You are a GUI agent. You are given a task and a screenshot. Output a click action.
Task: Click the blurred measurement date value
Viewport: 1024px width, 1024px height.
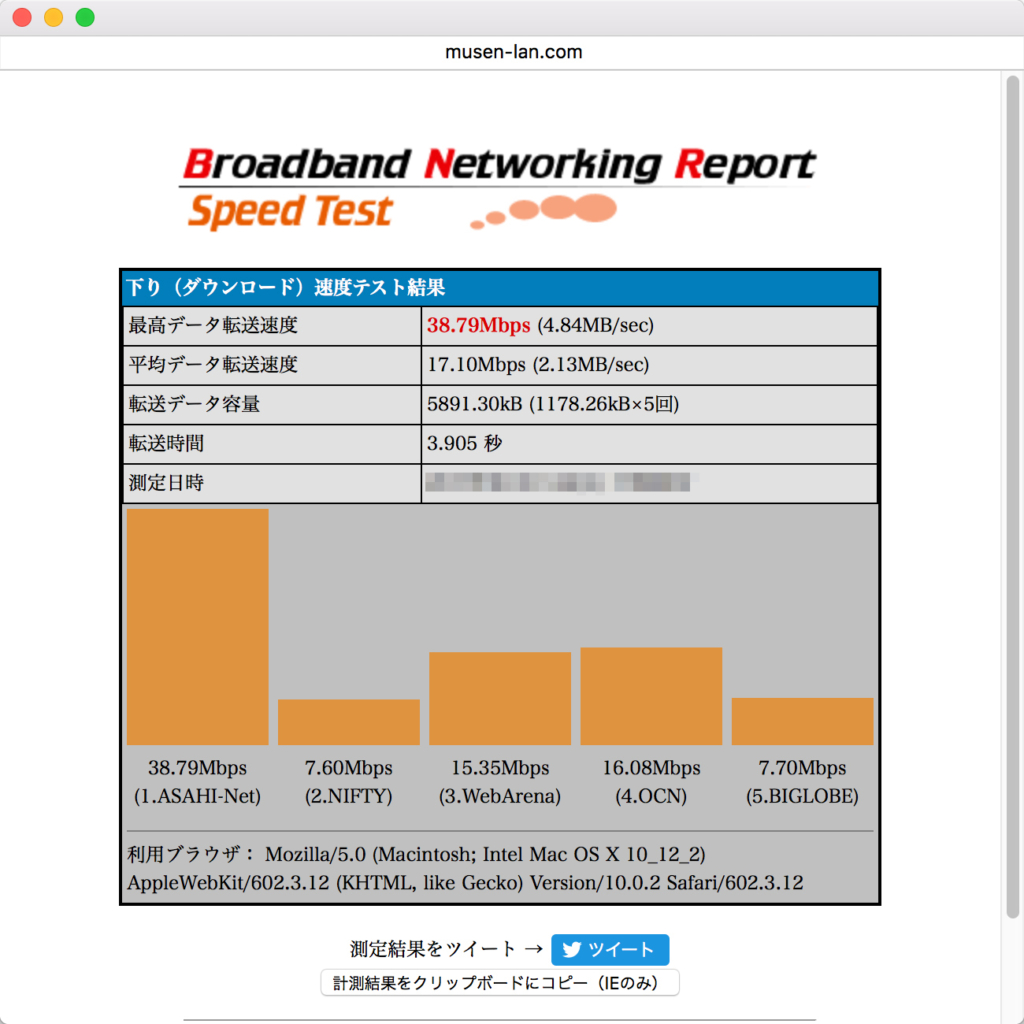(x=559, y=482)
